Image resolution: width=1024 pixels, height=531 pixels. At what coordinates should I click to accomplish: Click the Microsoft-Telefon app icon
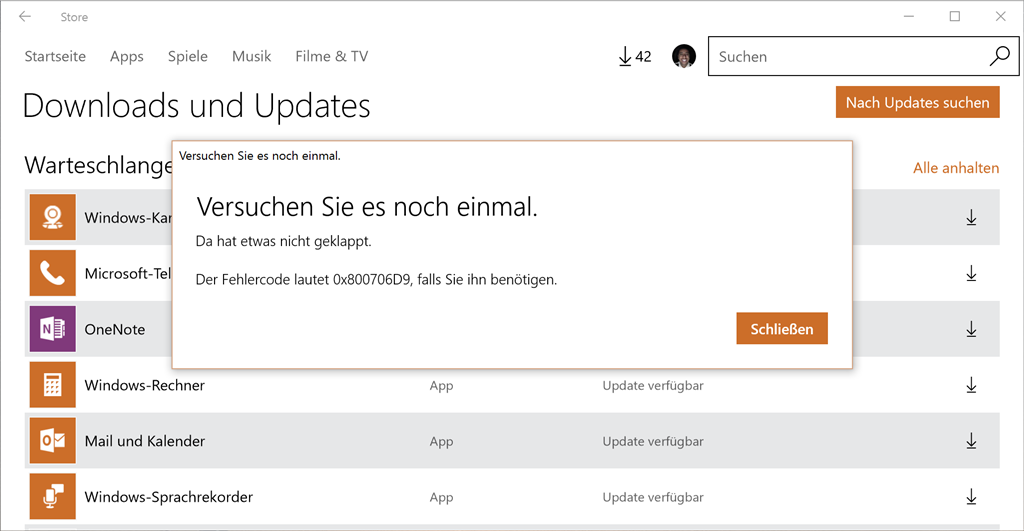click(52, 273)
